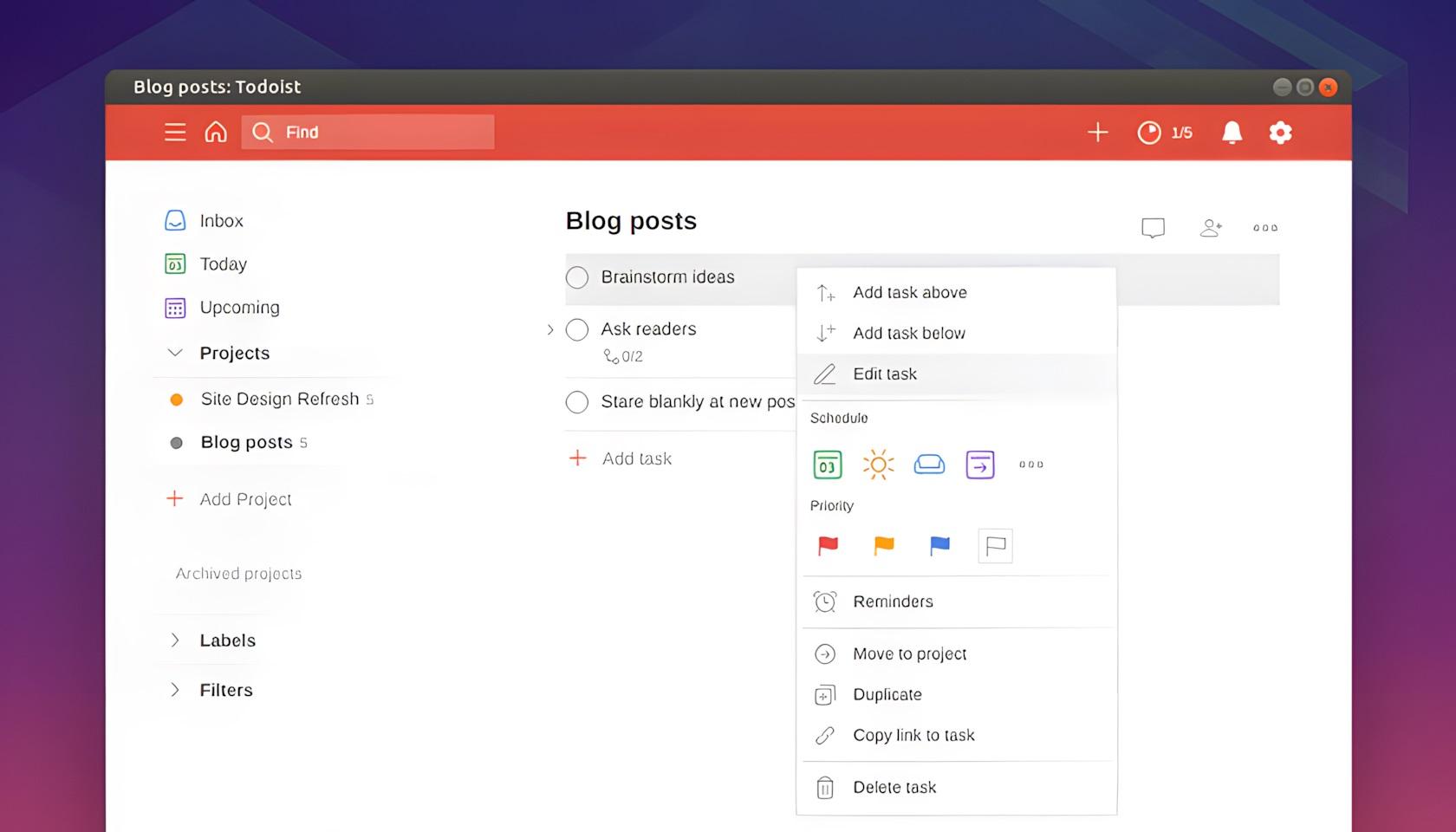Expand subtasks of 'Ask readers'
Screen dimensions: 1456x832
(550, 329)
